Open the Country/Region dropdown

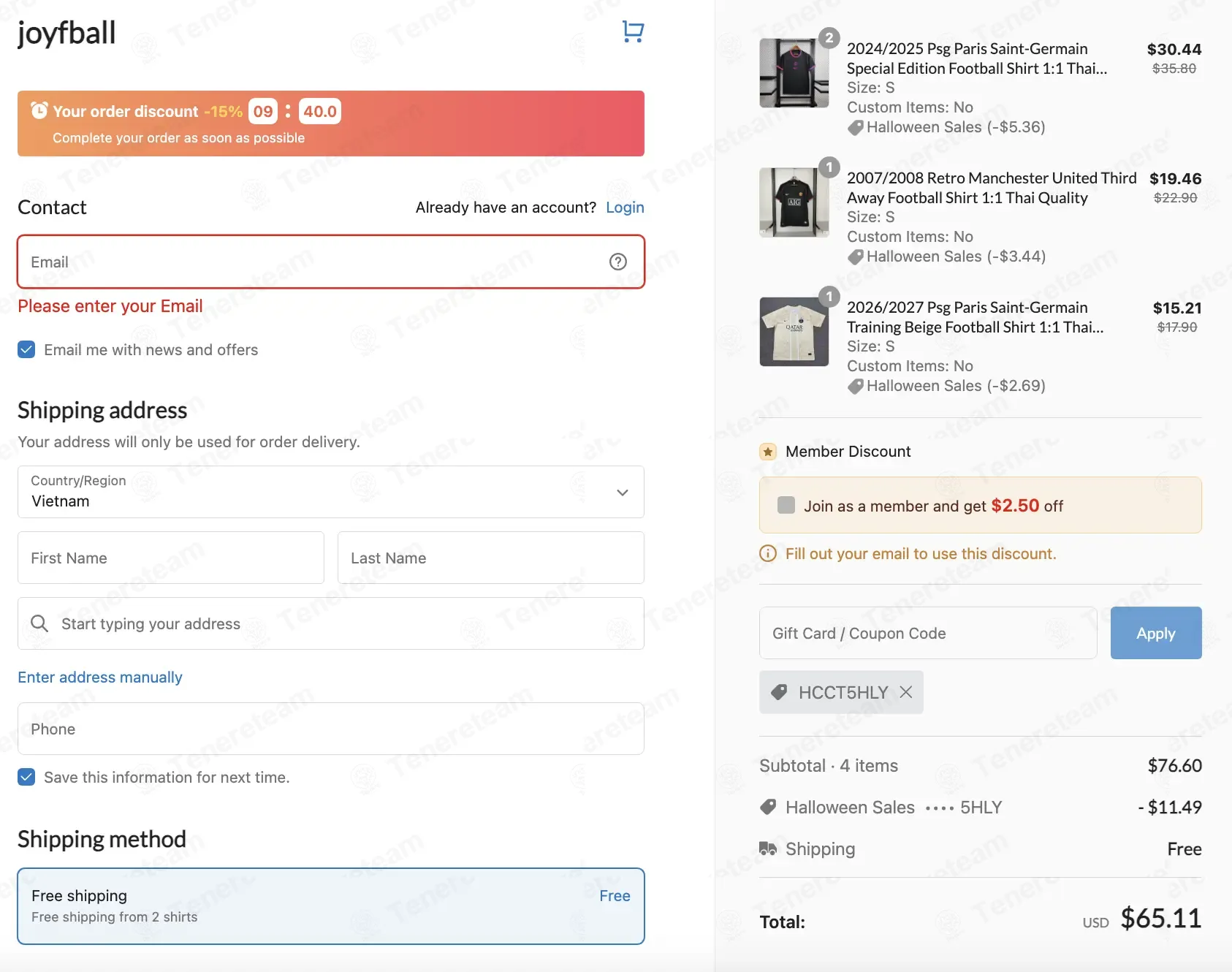[331, 492]
